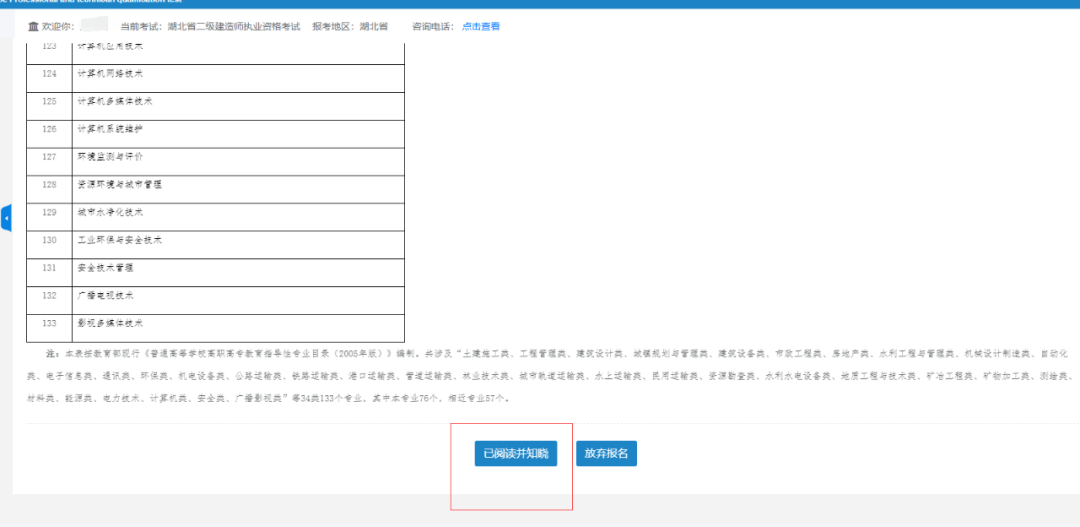The image size is (1080, 527).
Task: Click the 计算机系统维护 table cell
Action: (x=238, y=134)
